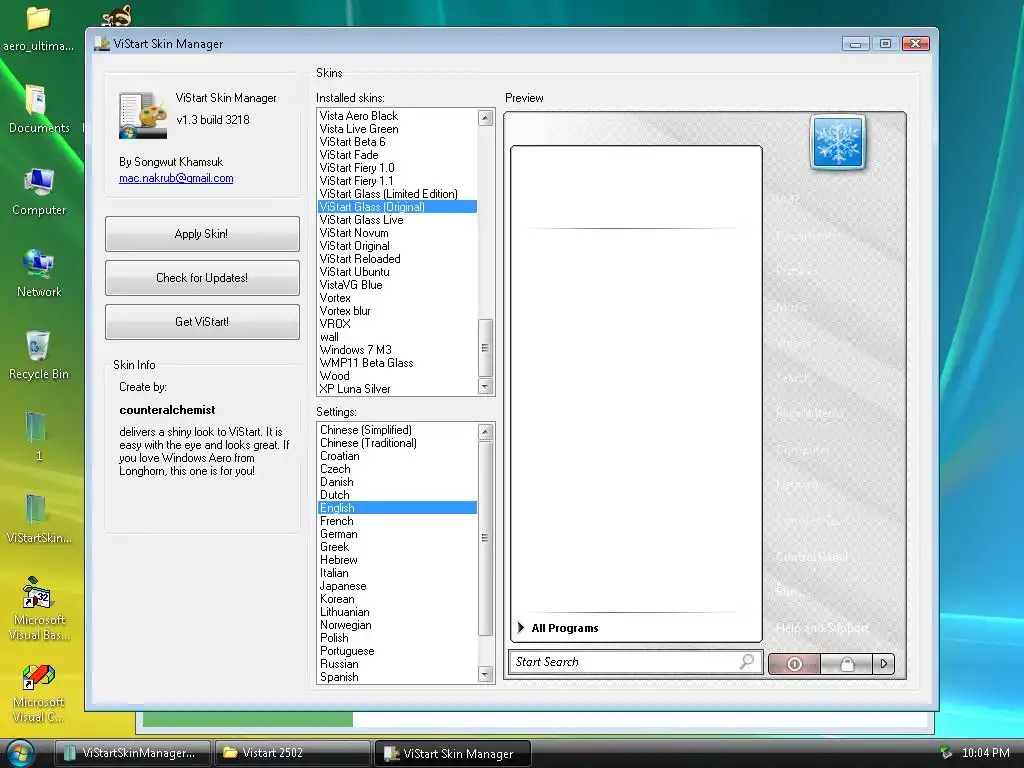1024x768 pixels.
Task: Click the Settings list scrollbar thumb
Action: (485, 538)
